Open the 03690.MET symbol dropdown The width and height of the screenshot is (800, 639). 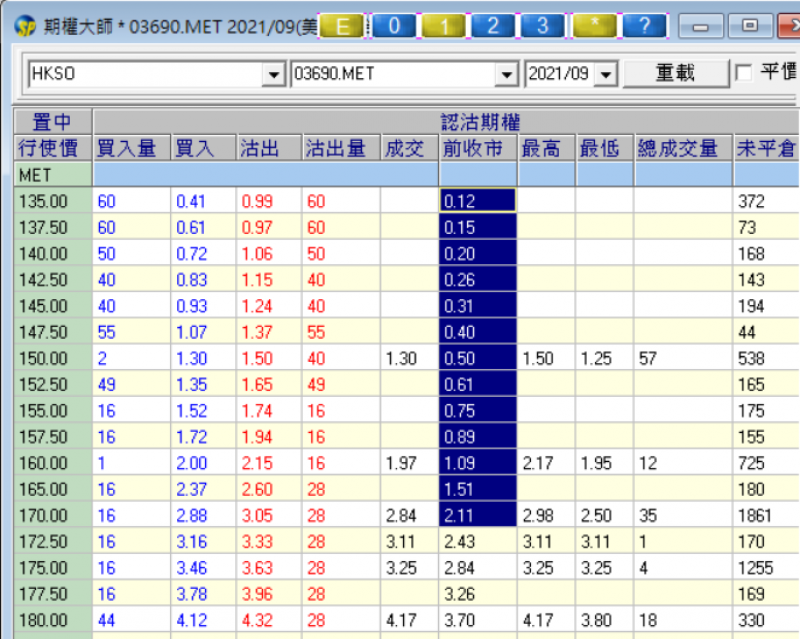[x=507, y=74]
